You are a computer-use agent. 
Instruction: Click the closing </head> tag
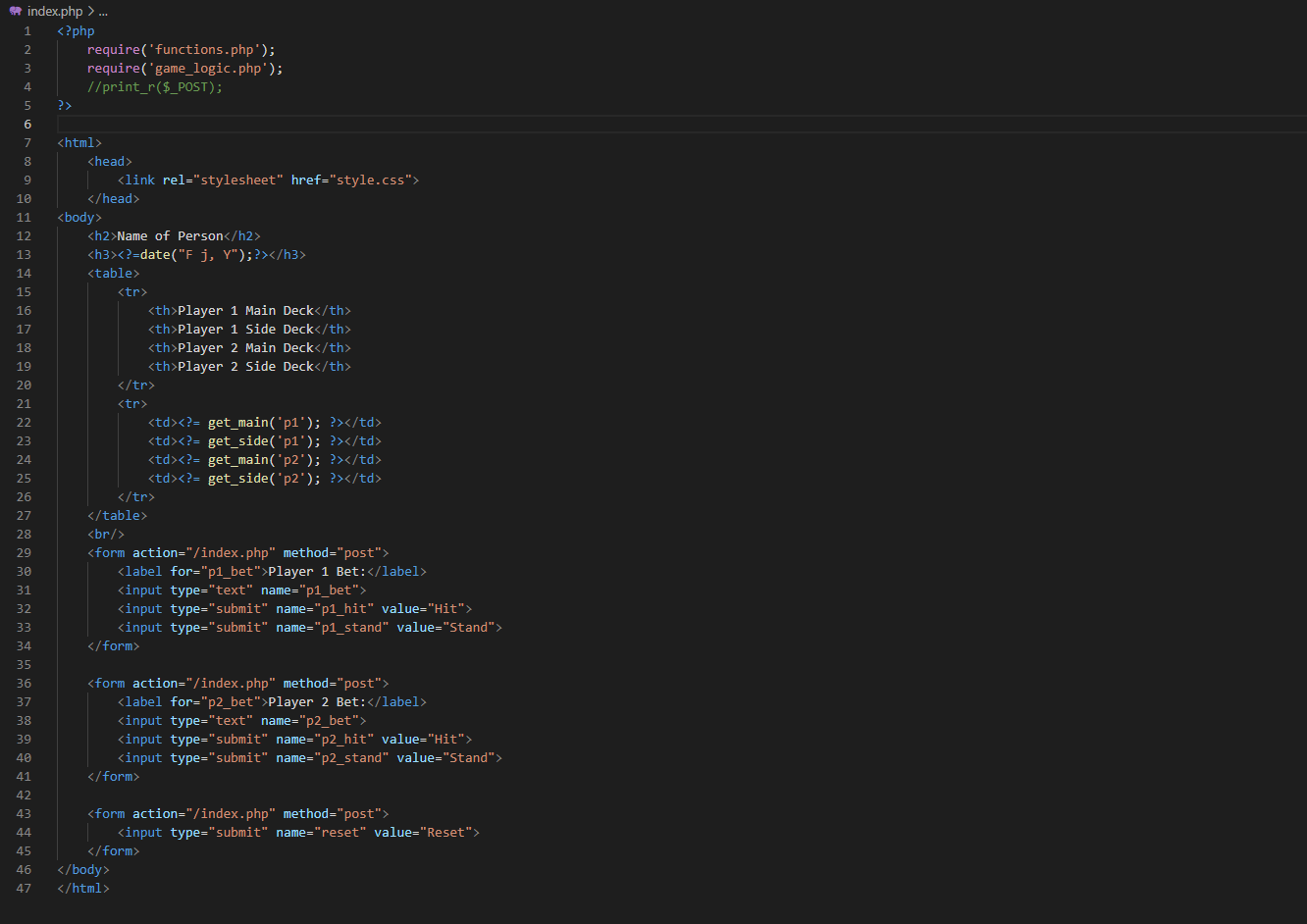click(x=114, y=198)
